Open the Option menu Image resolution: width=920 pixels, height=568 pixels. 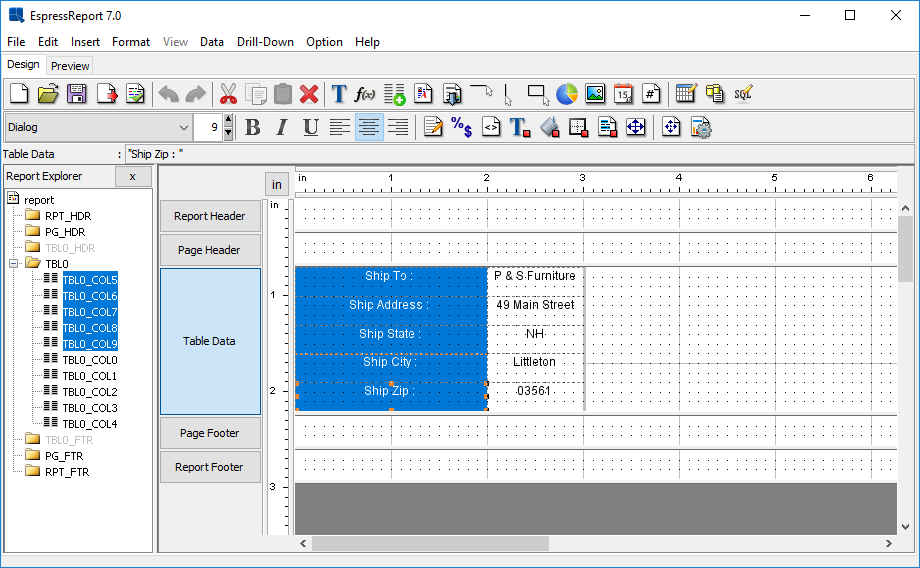tap(324, 42)
